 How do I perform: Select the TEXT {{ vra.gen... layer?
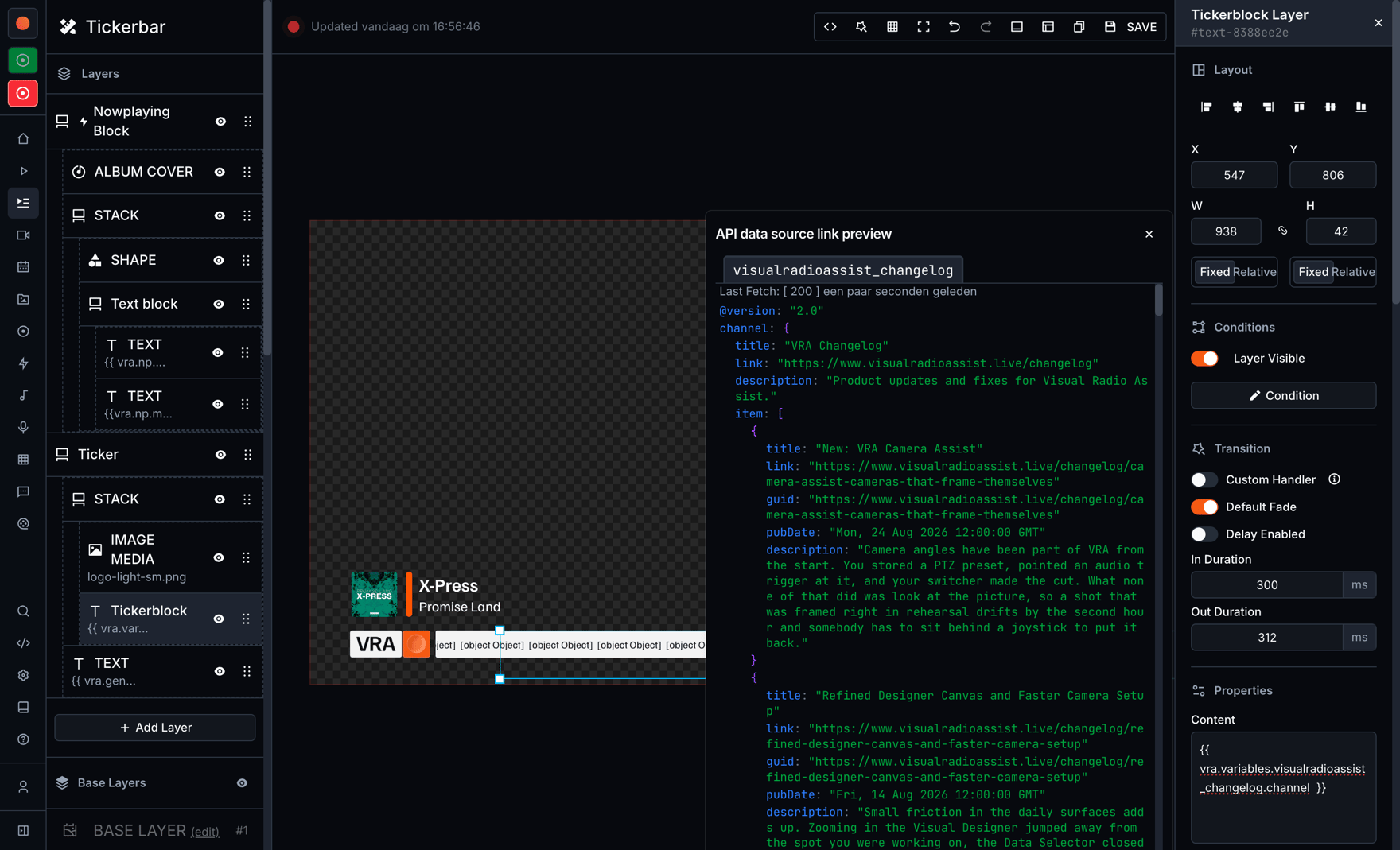point(163,671)
